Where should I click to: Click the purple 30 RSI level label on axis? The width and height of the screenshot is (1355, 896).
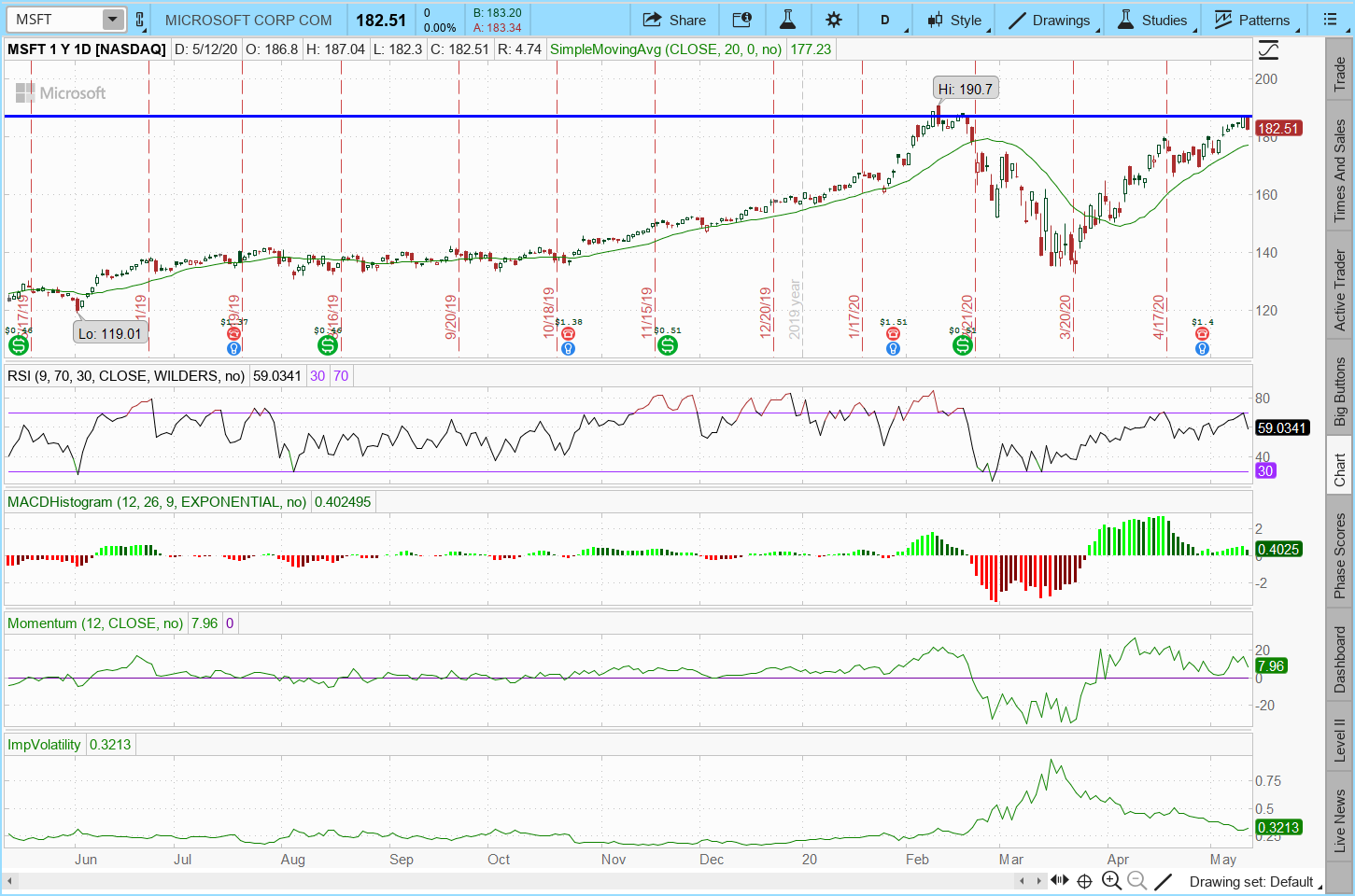coord(1265,471)
